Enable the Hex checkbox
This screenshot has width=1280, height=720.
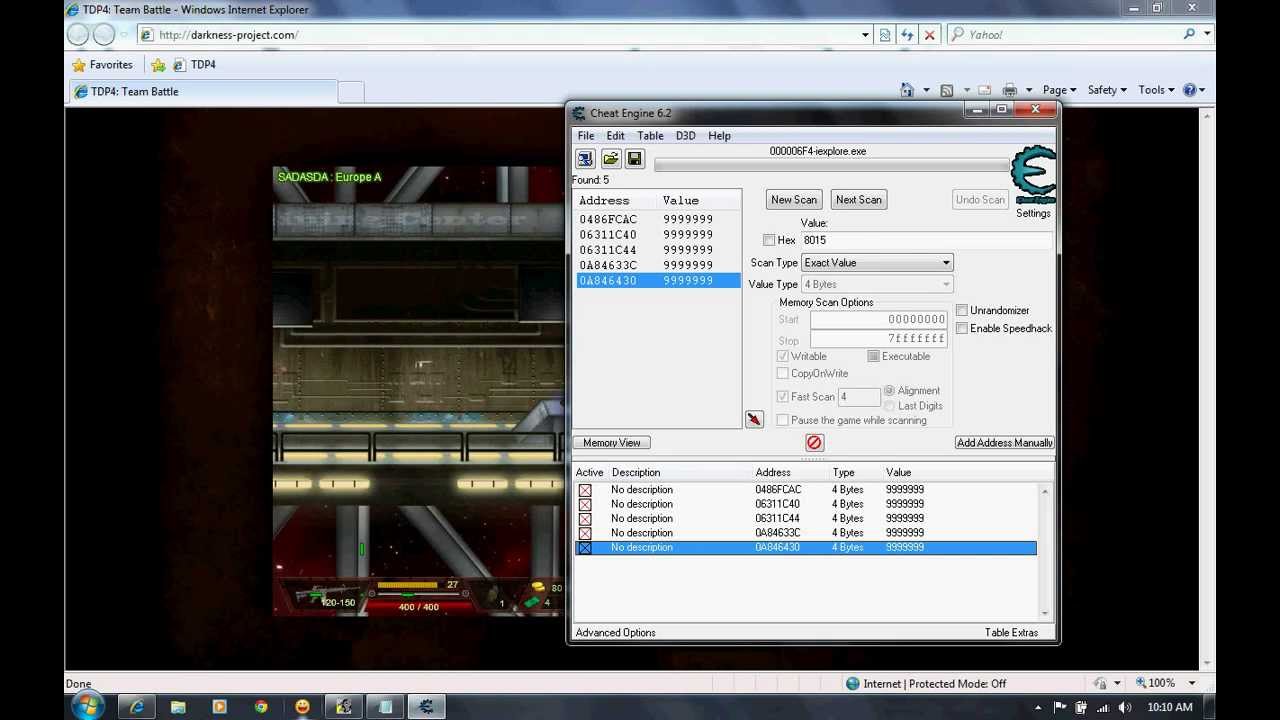(x=768, y=240)
